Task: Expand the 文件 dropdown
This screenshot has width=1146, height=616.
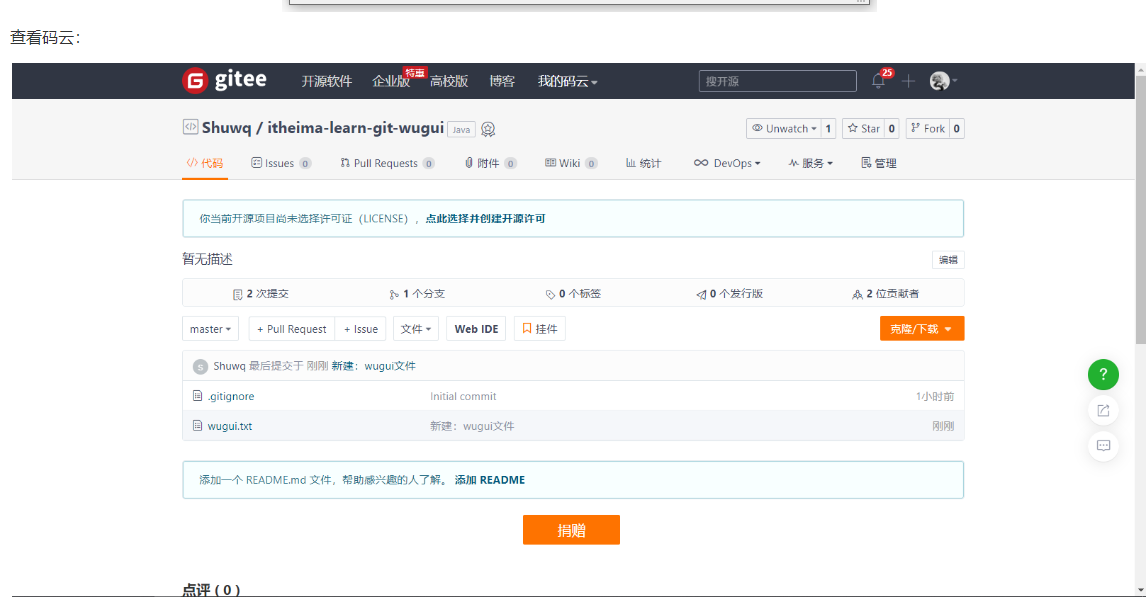Action: [416, 329]
